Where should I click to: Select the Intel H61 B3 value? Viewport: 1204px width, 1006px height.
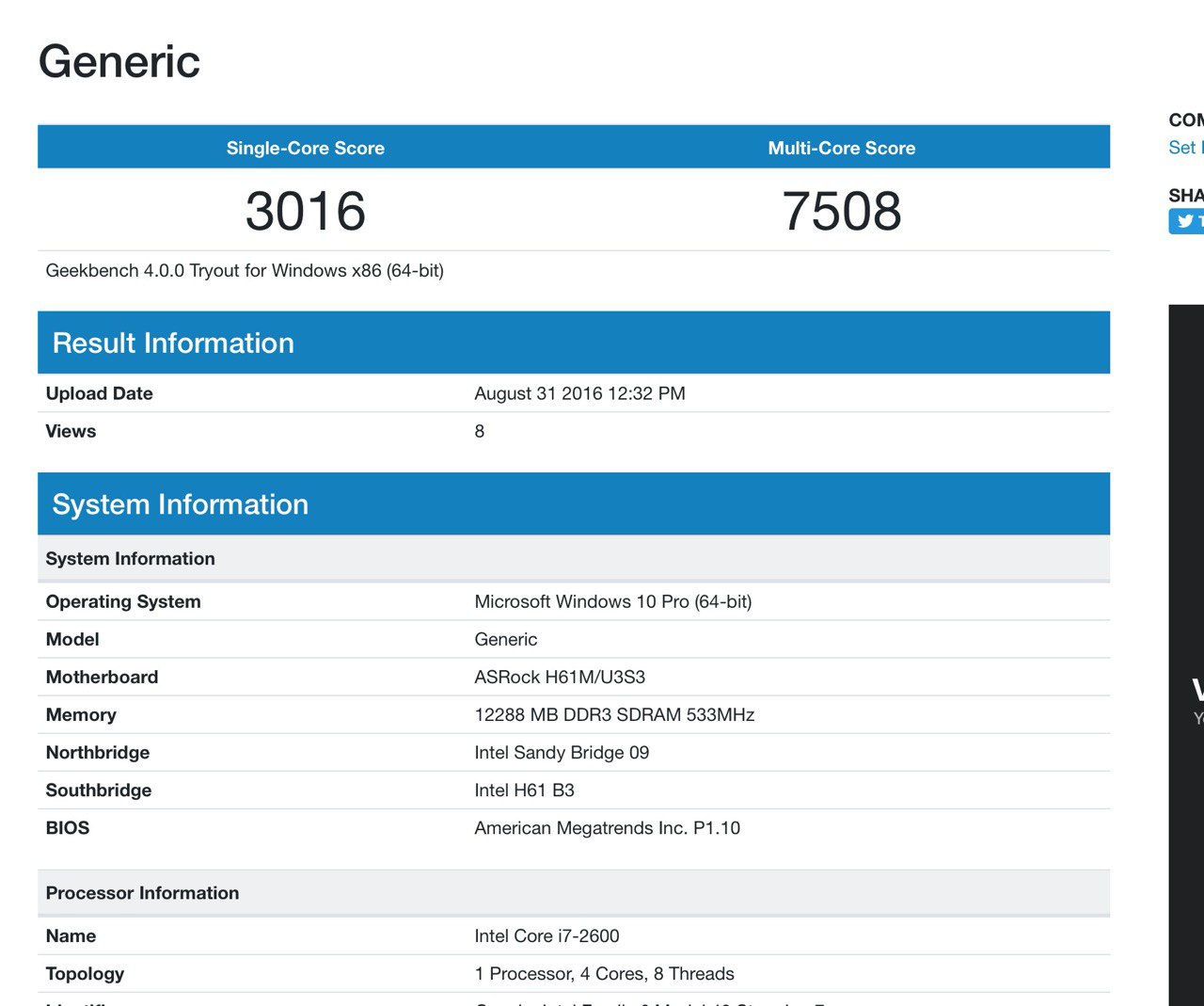click(x=524, y=790)
